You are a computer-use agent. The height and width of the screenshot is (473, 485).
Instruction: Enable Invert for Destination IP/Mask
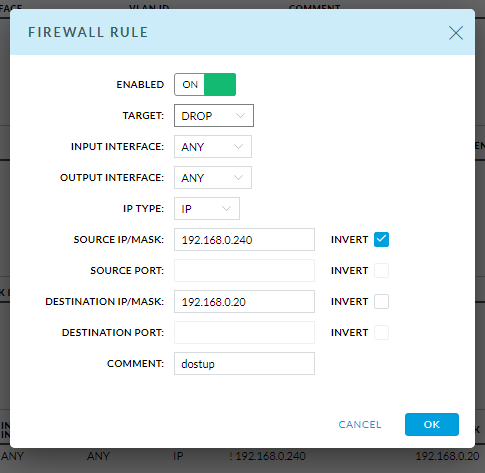click(x=381, y=301)
